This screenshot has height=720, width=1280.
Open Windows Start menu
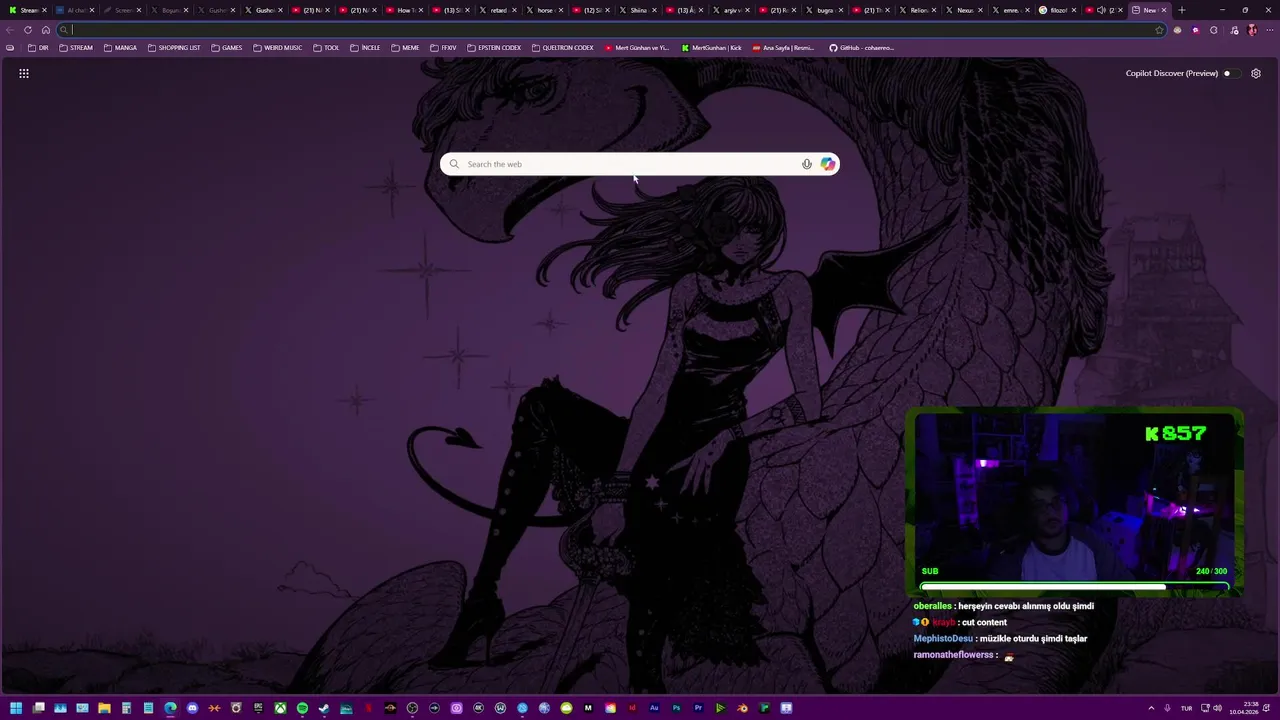[x=16, y=708]
